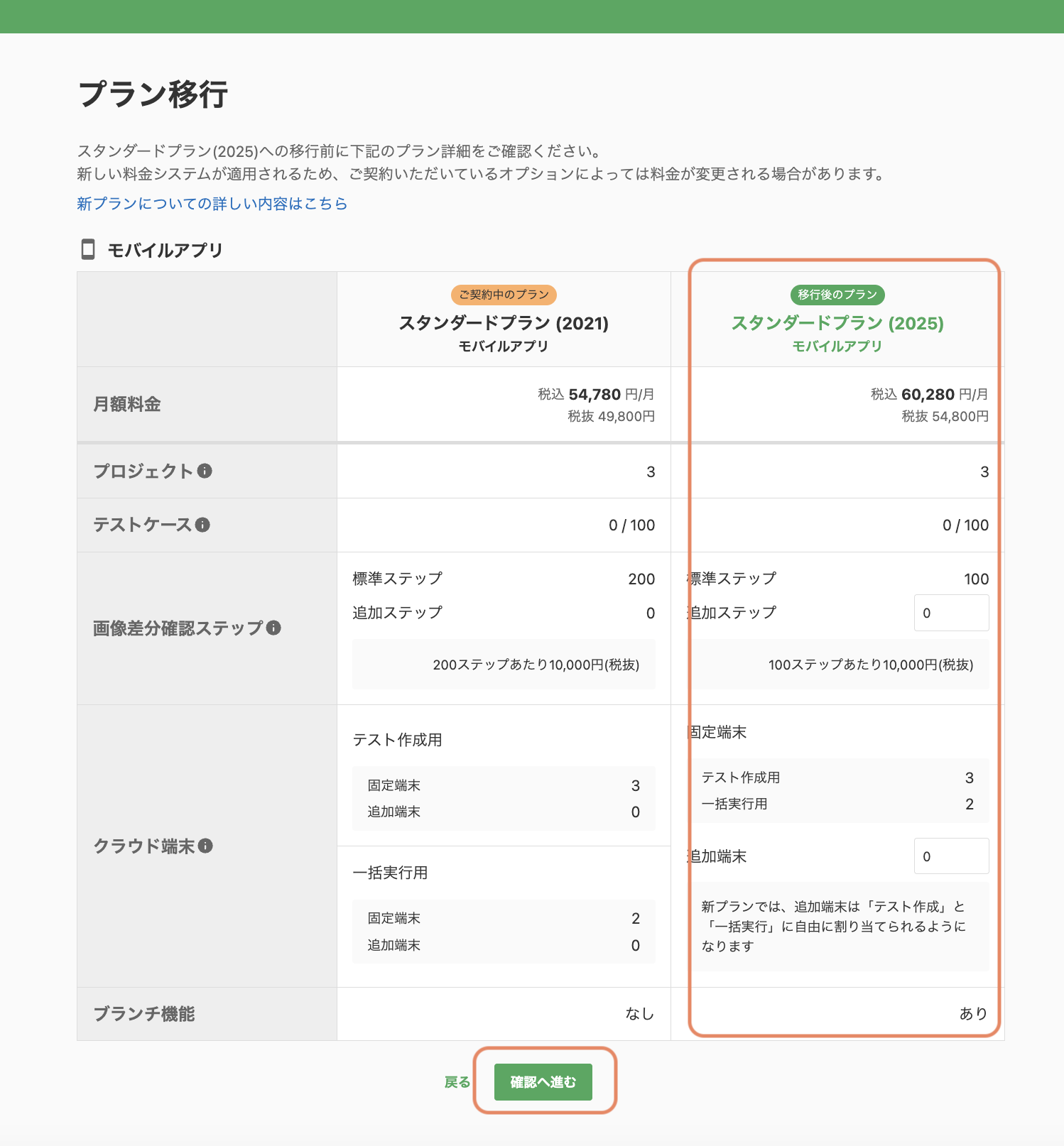Viewport: 1064px width, 1146px height.
Task: Go back via the 戻る link
Action: click(457, 1082)
